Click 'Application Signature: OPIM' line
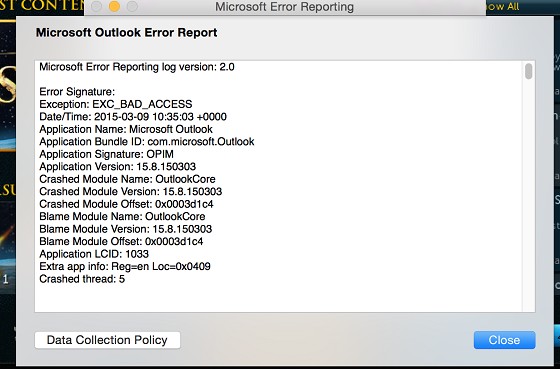 coord(106,154)
